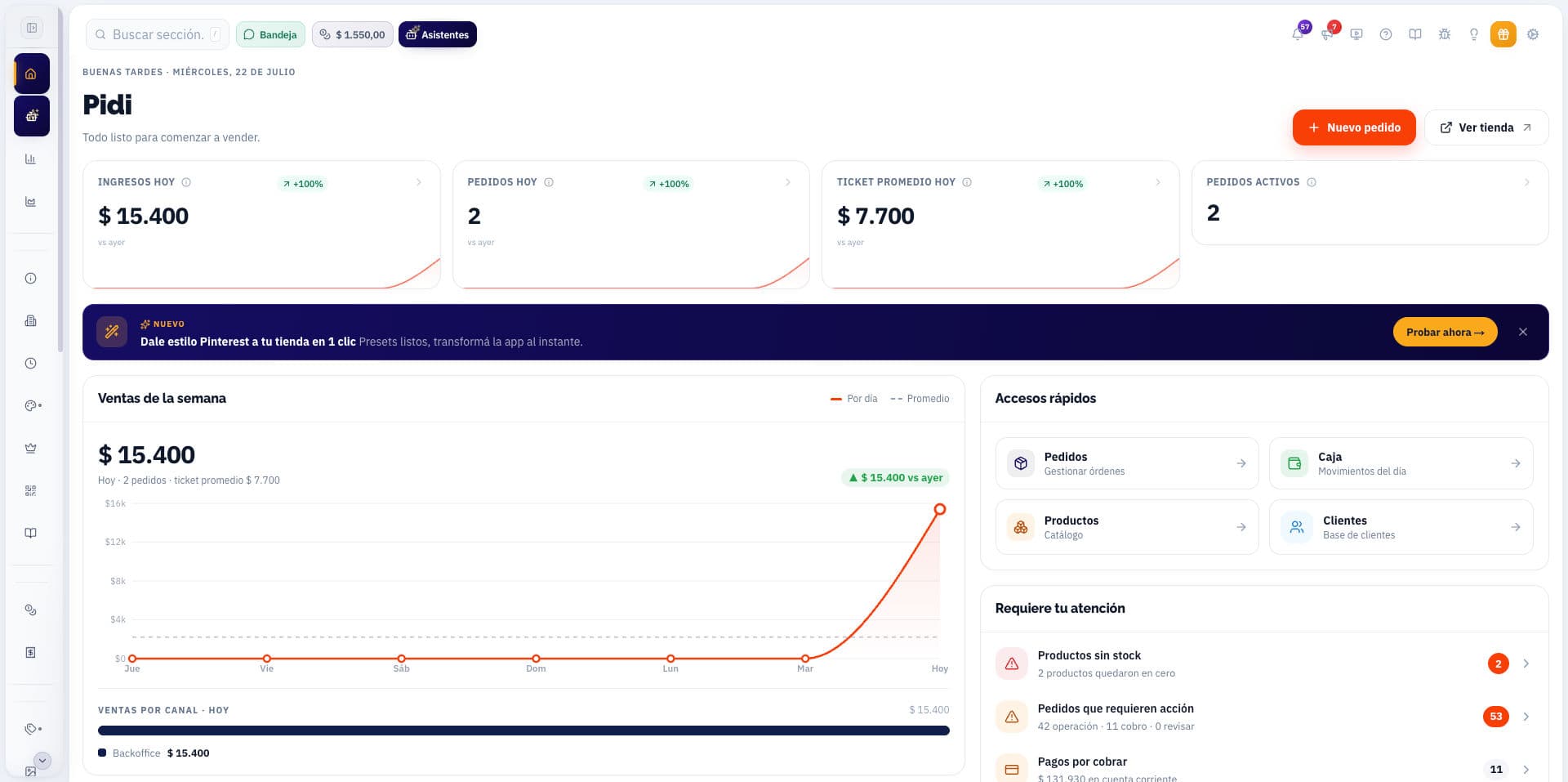Image resolution: width=1568 pixels, height=782 pixels.
Task: Open the help question mark icon
Action: coord(1386,34)
